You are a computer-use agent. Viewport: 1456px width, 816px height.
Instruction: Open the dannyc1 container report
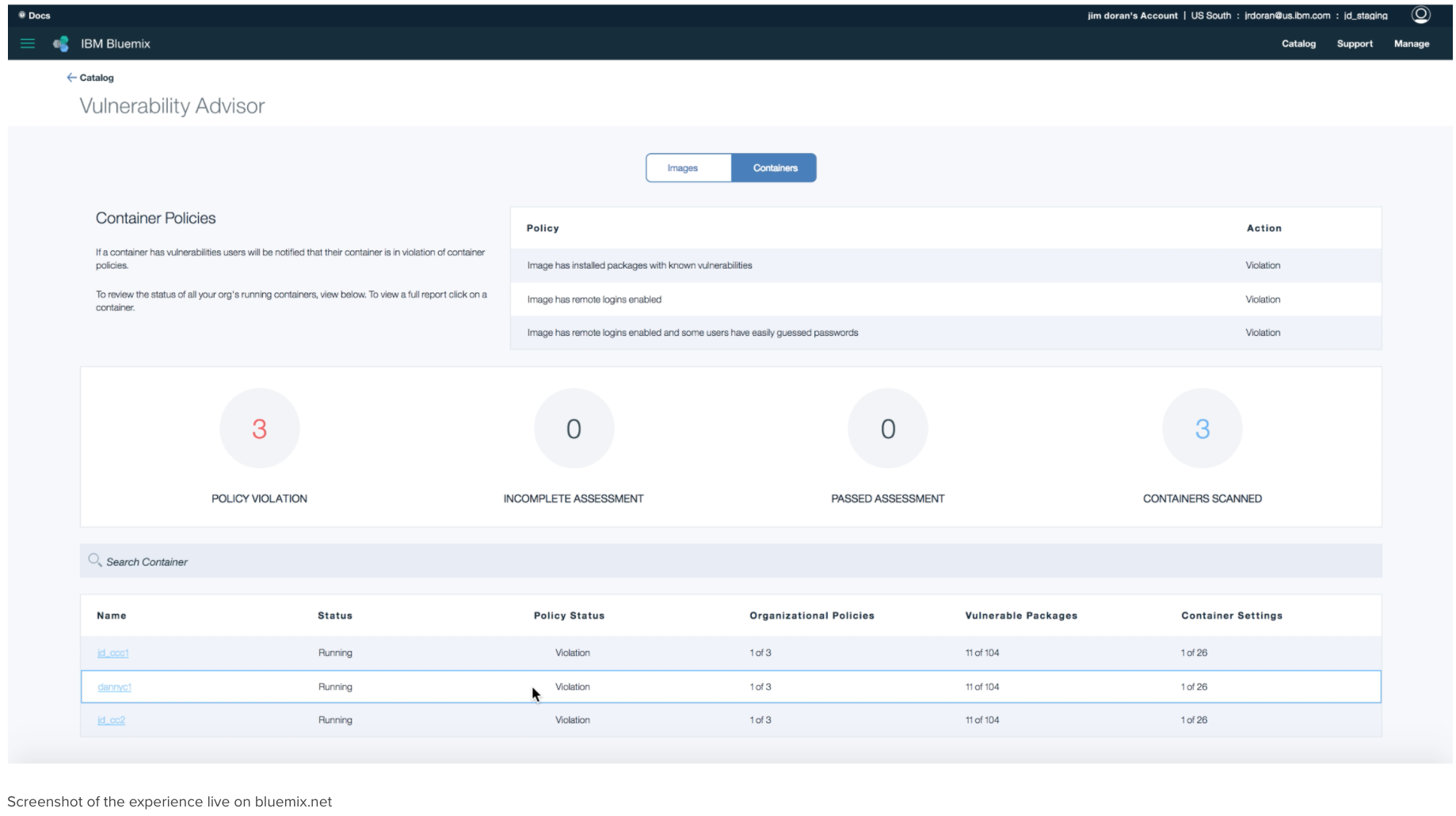tap(114, 687)
